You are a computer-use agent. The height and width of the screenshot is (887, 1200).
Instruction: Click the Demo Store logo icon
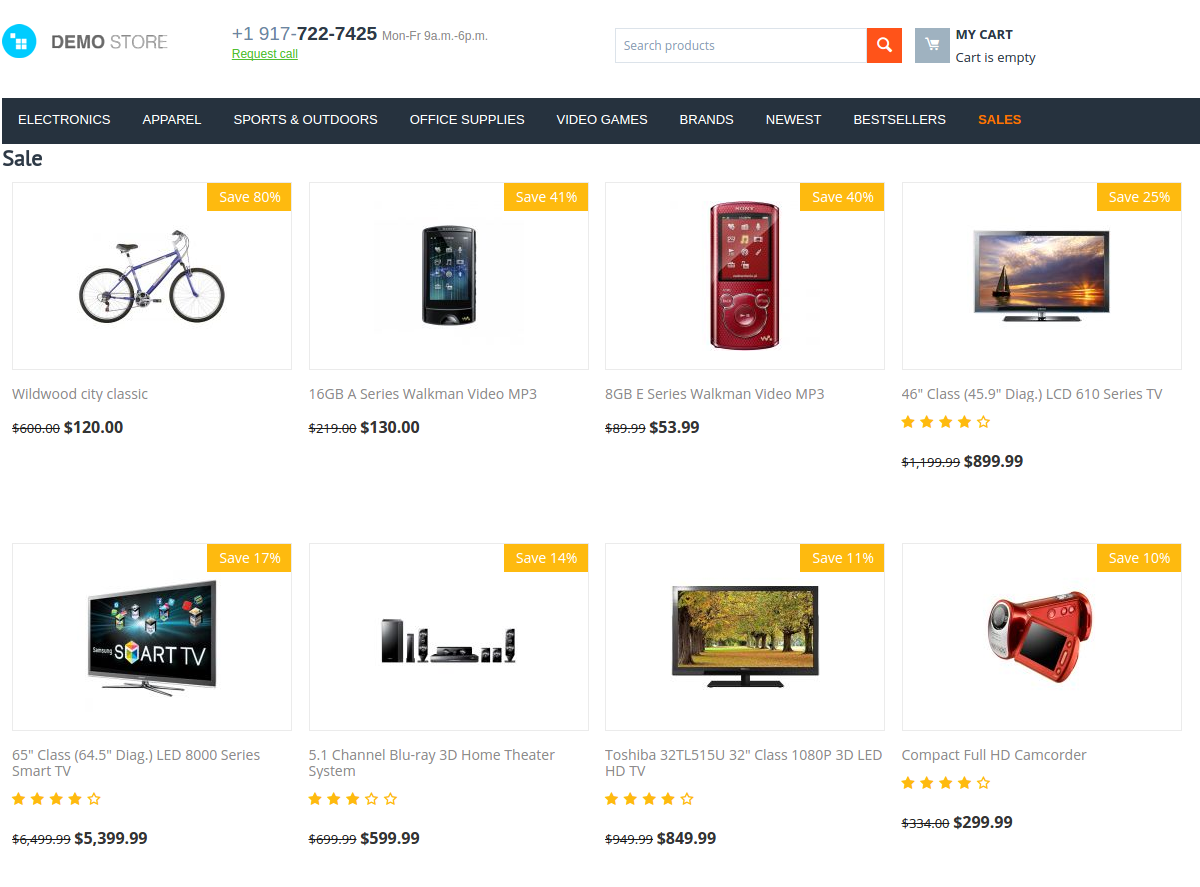tap(19, 41)
